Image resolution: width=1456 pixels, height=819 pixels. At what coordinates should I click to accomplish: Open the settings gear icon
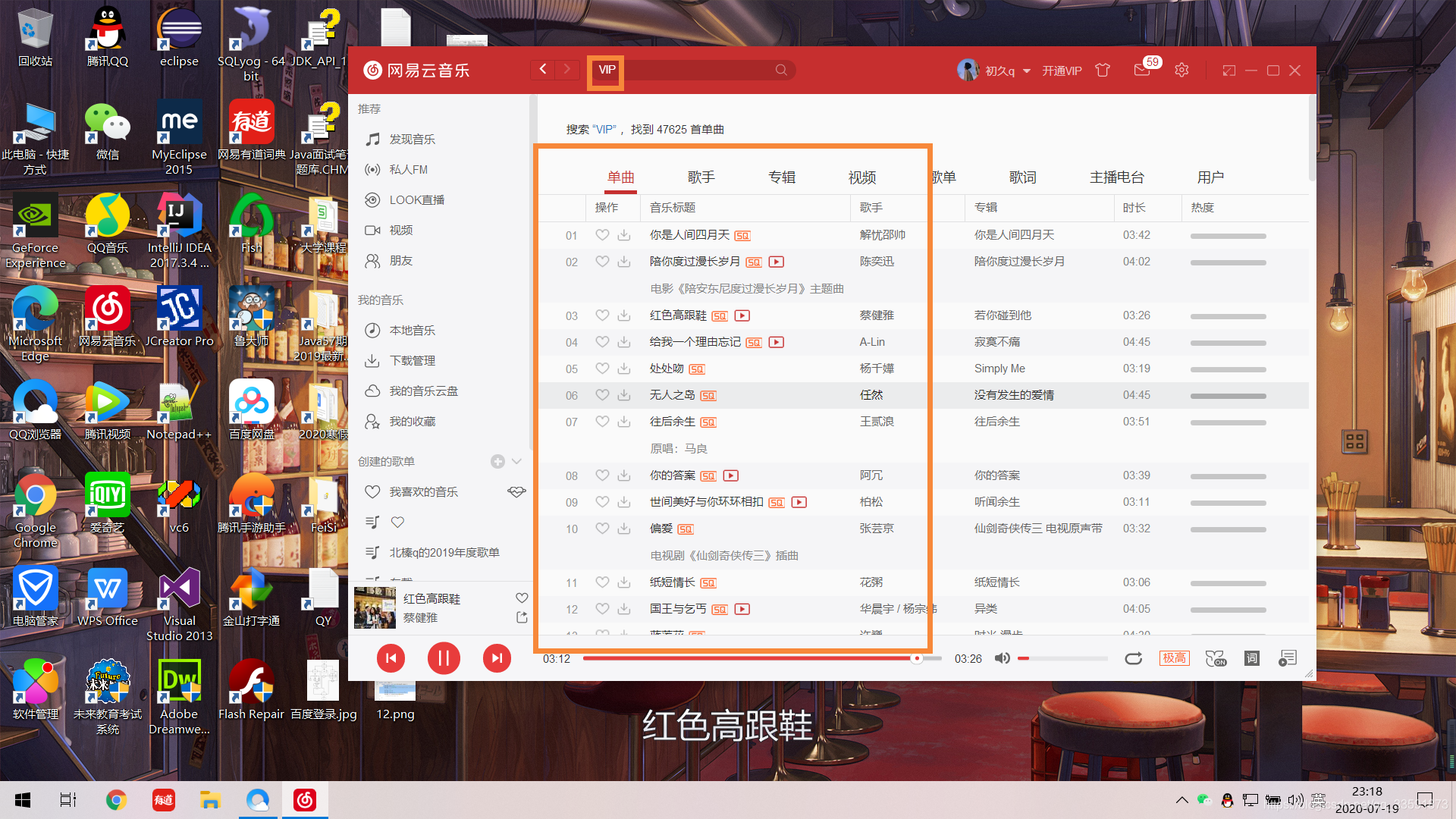tap(1181, 70)
